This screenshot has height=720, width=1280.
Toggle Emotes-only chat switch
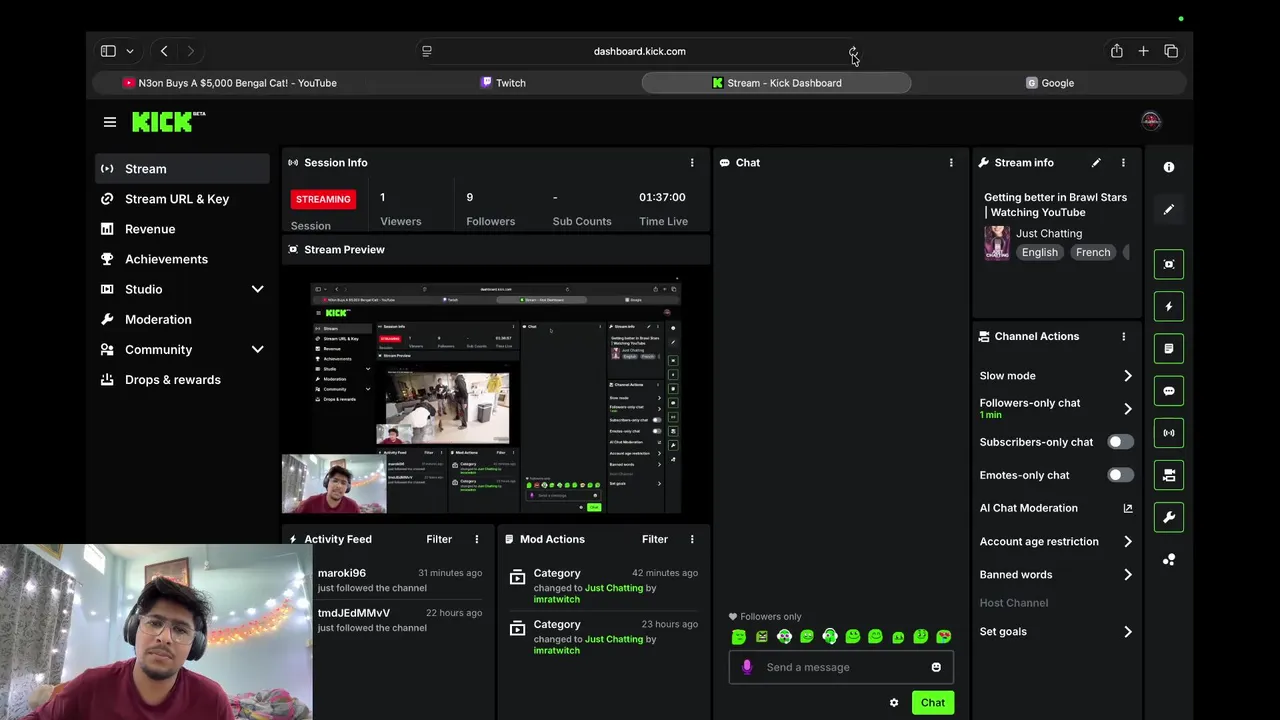(x=1120, y=475)
